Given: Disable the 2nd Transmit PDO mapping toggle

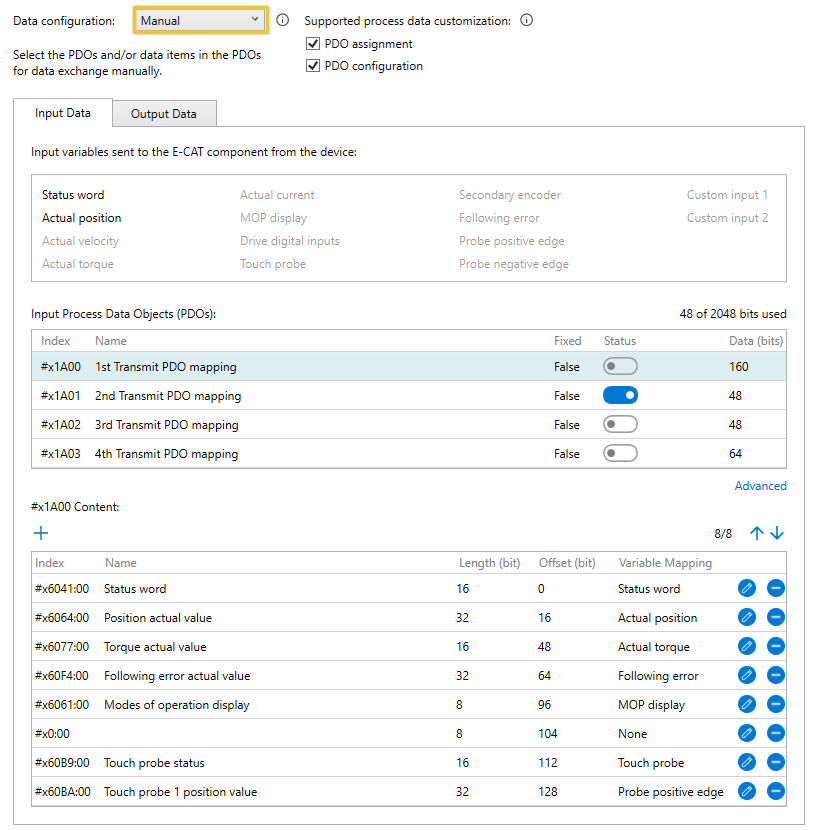Looking at the screenshot, I should coord(620,396).
